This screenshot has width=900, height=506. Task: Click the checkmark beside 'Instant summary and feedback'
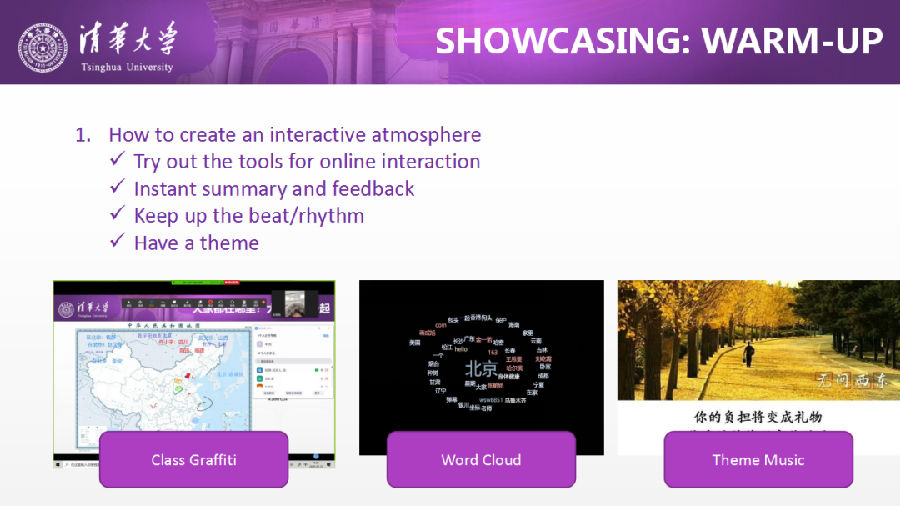(x=117, y=188)
